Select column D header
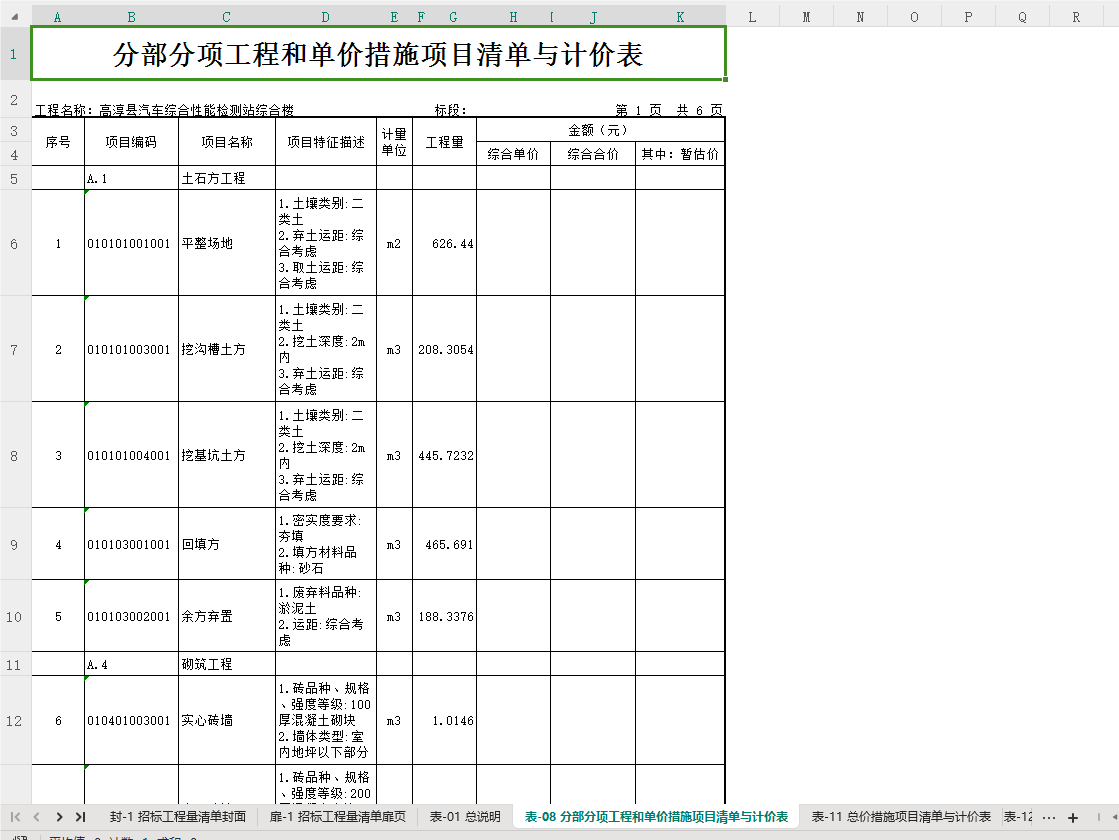 point(325,17)
